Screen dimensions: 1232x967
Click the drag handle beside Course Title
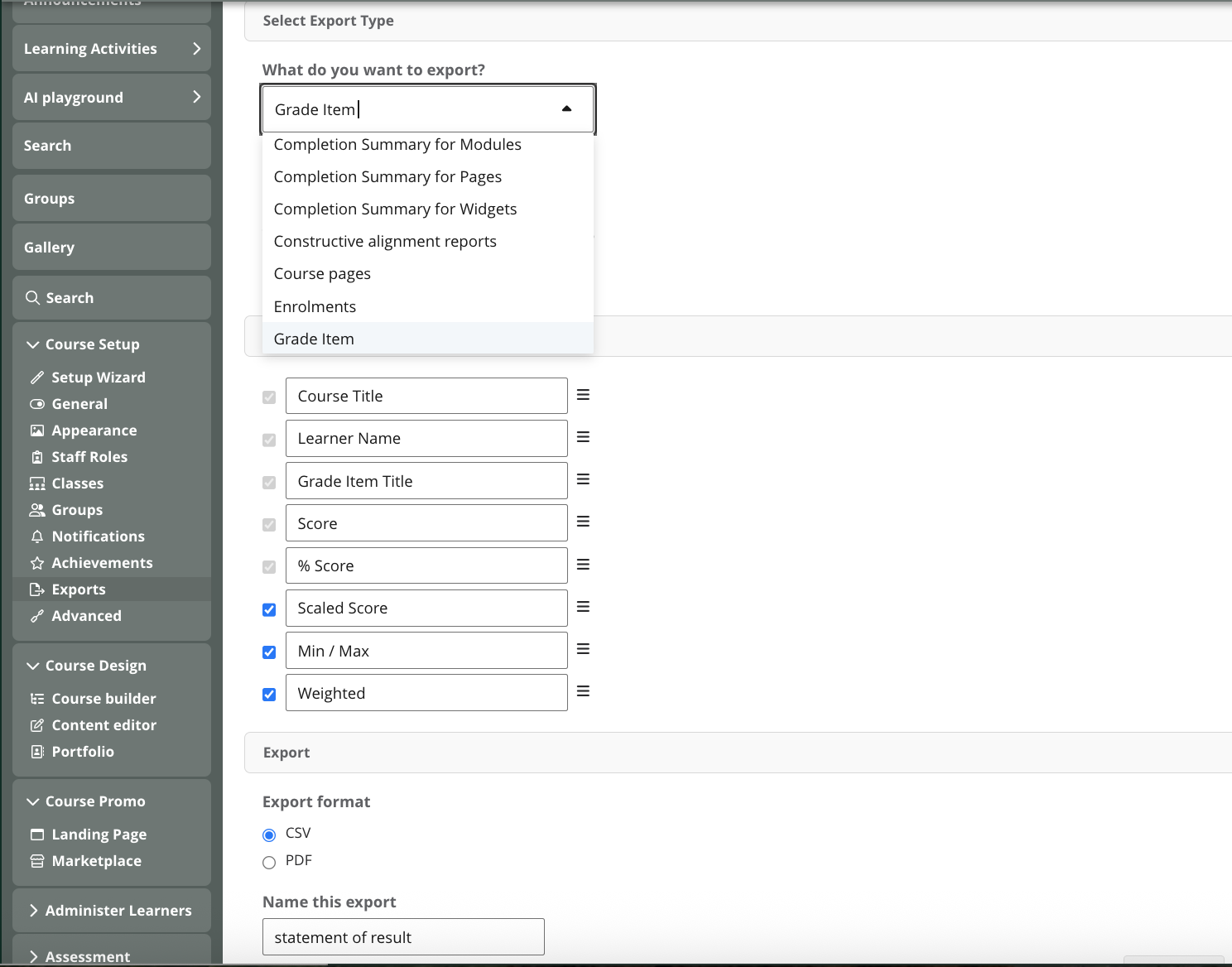click(x=583, y=395)
